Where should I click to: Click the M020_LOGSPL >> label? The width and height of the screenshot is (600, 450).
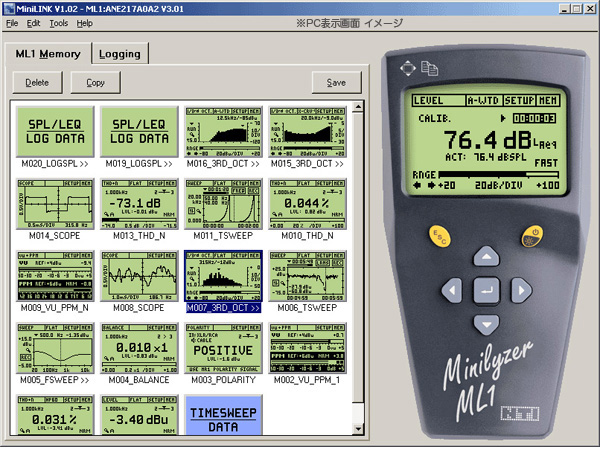click(55, 164)
